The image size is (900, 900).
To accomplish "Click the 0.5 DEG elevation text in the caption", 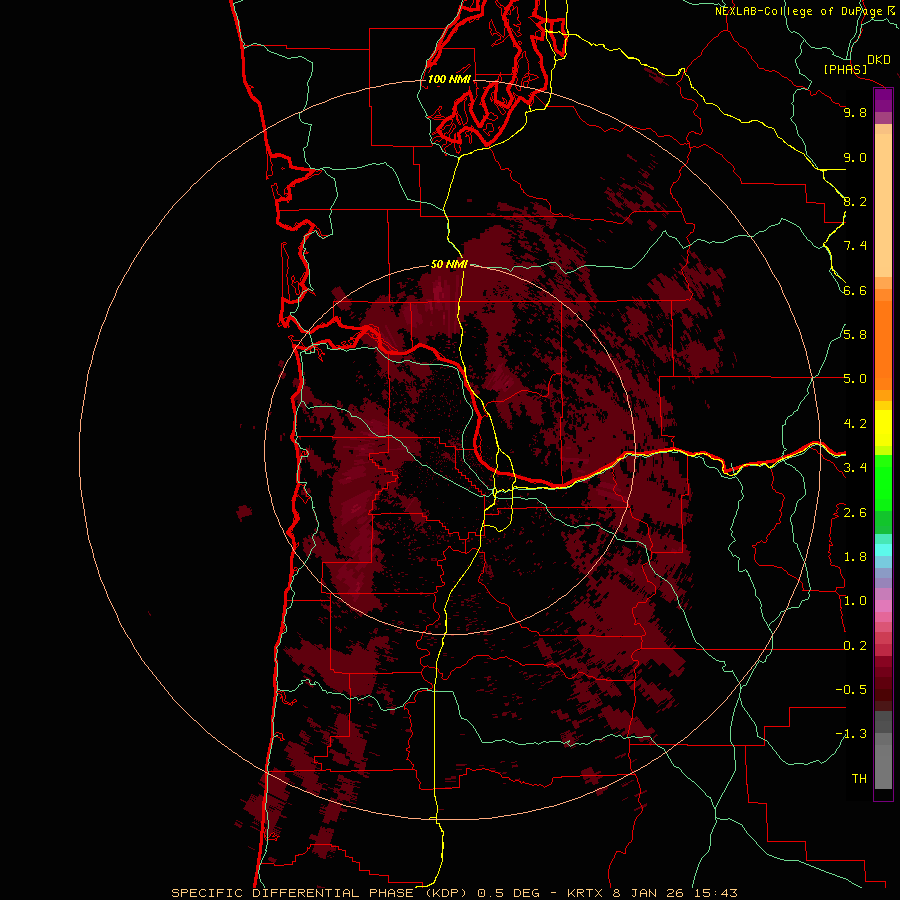I will coord(509,893).
